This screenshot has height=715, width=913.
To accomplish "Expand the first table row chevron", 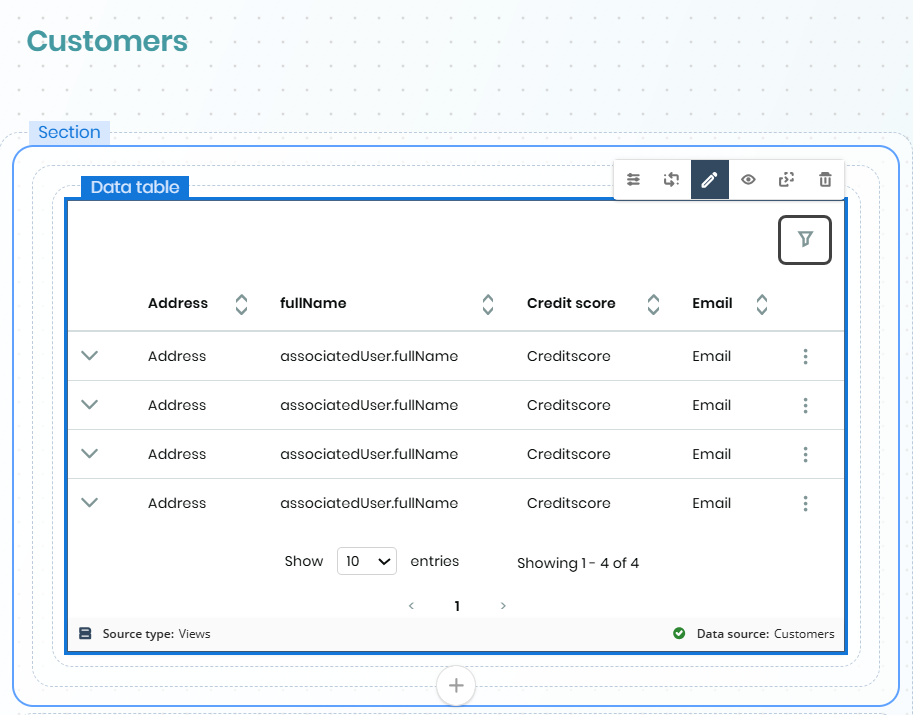I will (x=89, y=355).
